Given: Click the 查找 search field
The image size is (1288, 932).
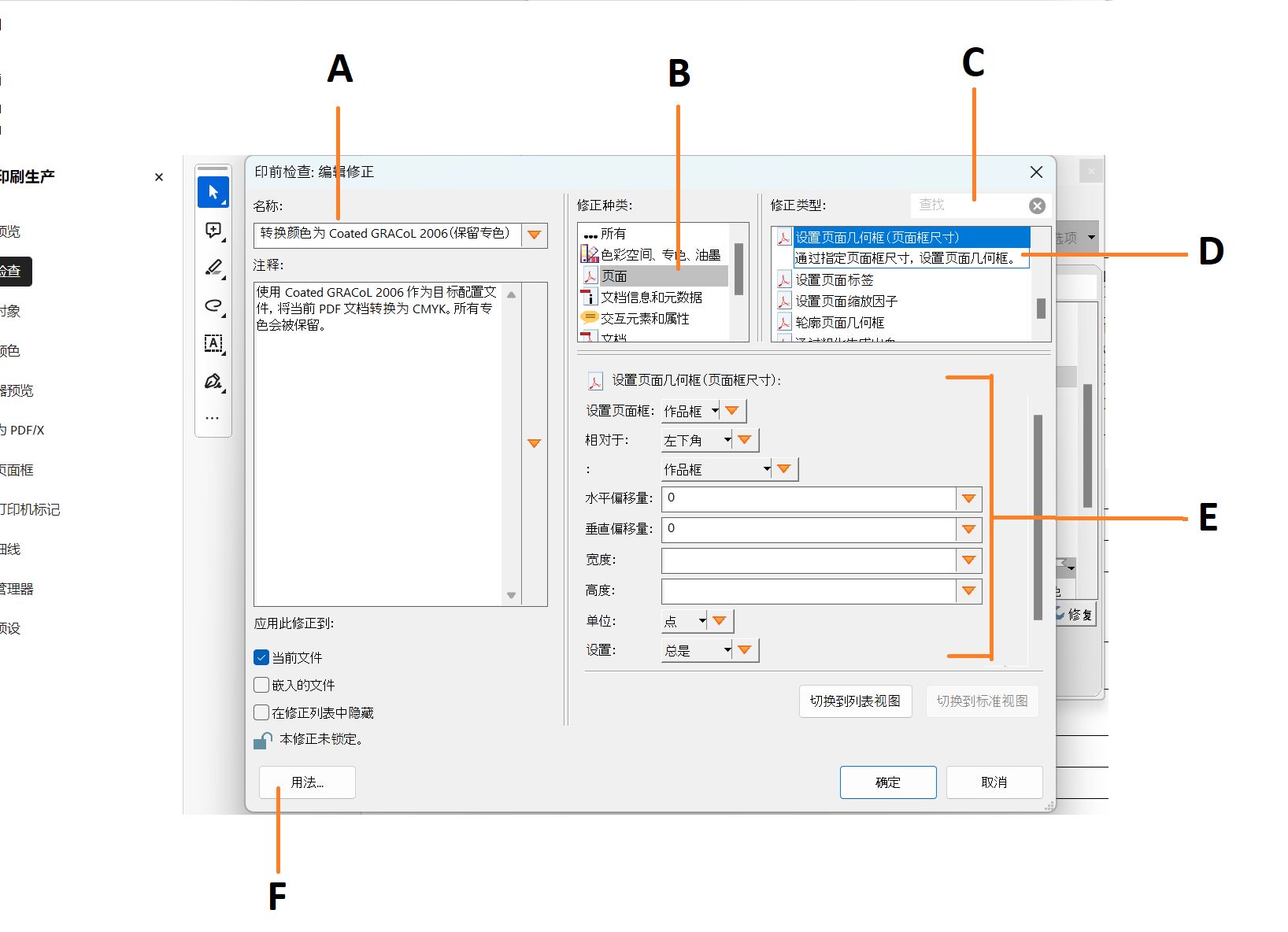Looking at the screenshot, I should point(969,205).
